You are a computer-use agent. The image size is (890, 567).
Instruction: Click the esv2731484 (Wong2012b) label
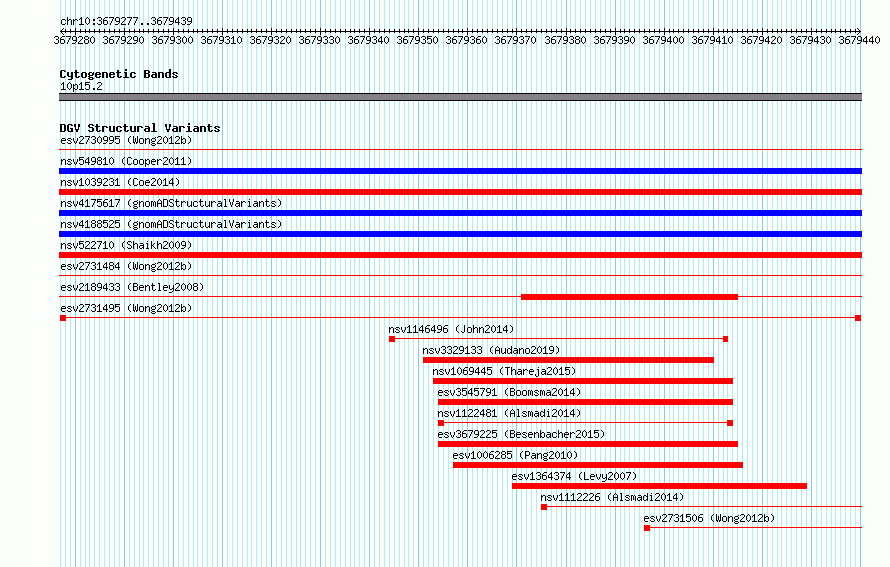[x=126, y=266]
